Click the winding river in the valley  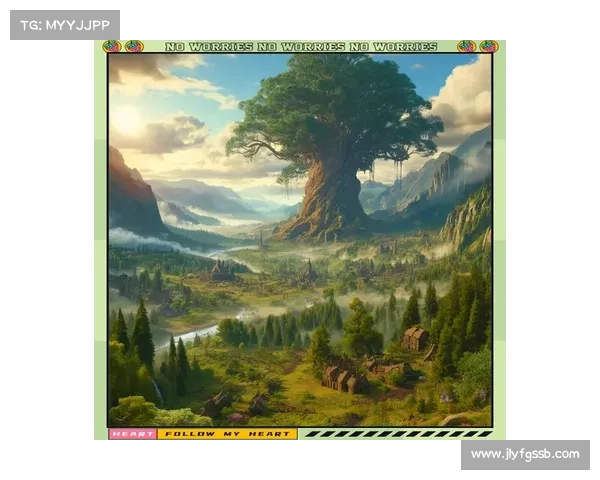(190, 337)
